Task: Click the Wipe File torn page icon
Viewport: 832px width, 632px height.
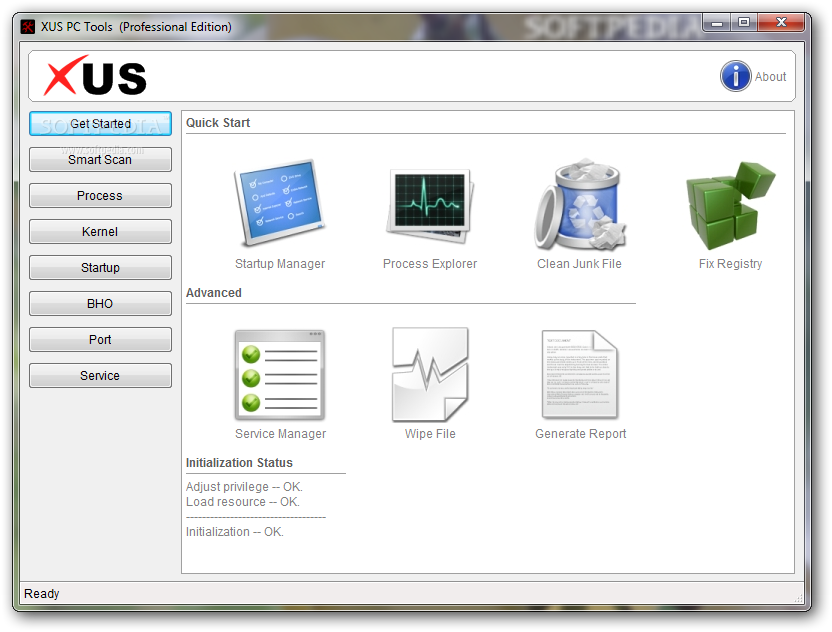Action: pyautogui.click(x=430, y=375)
